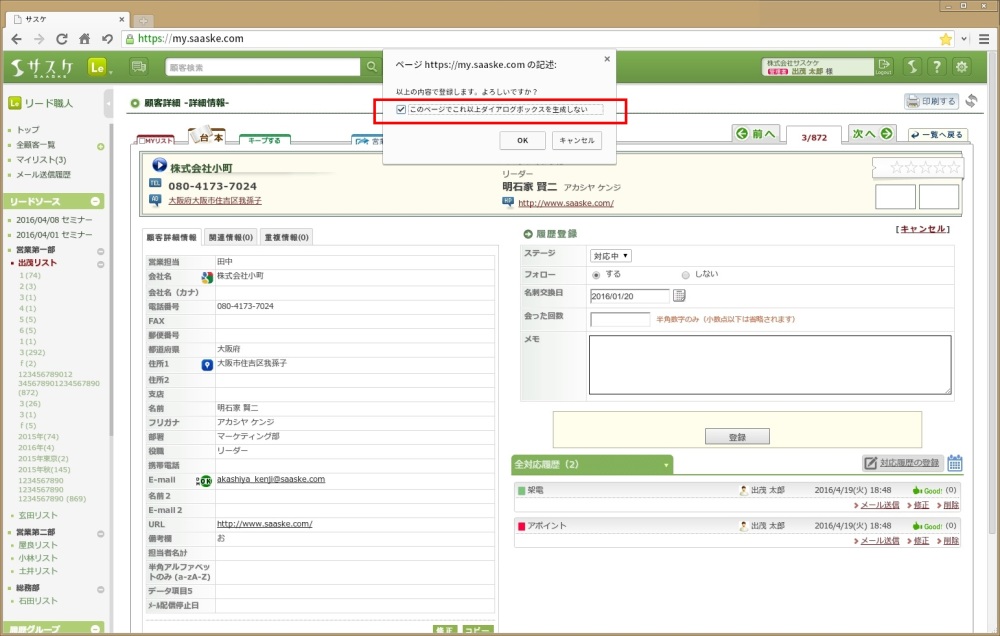Image resolution: width=1000 pixels, height=636 pixels.
Task: Click キャンセル in the confirmation dialog
Action: (x=577, y=140)
